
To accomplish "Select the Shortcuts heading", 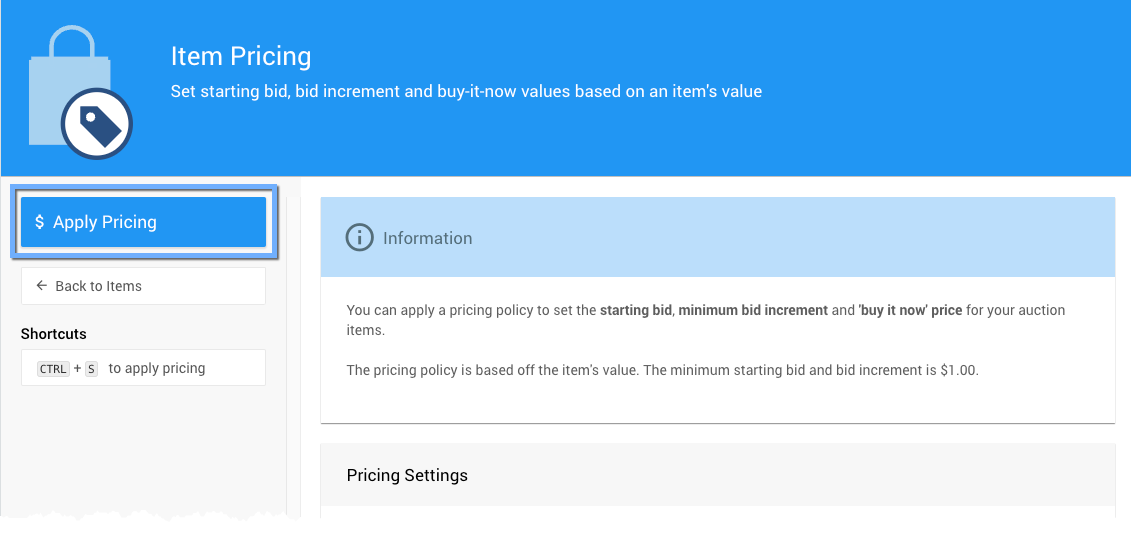I will tap(54, 334).
